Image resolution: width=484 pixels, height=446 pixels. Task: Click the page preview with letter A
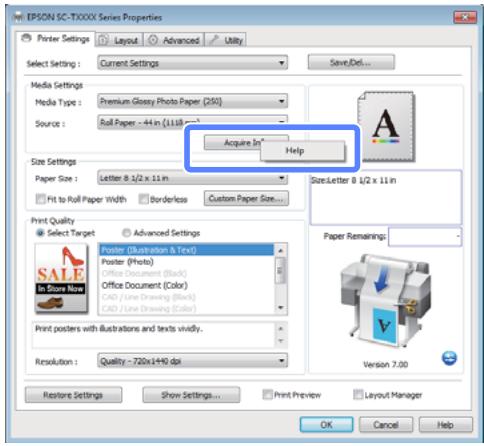pyautogui.click(x=386, y=126)
